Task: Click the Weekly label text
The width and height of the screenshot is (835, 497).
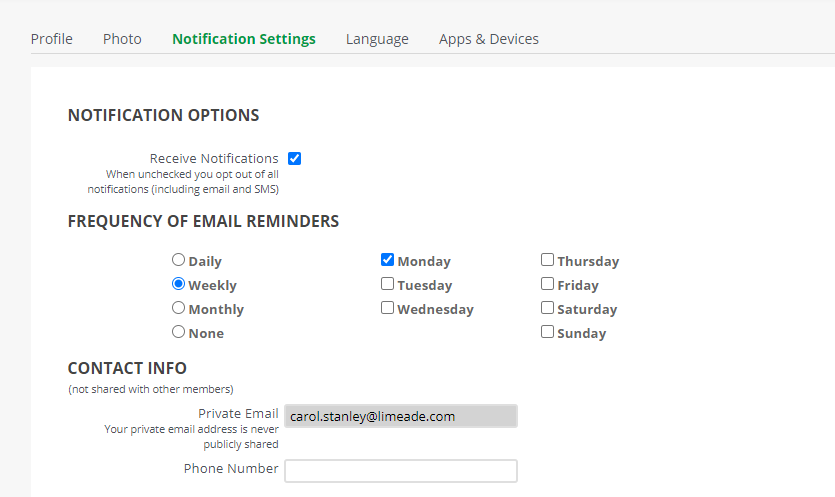Action: tap(212, 285)
